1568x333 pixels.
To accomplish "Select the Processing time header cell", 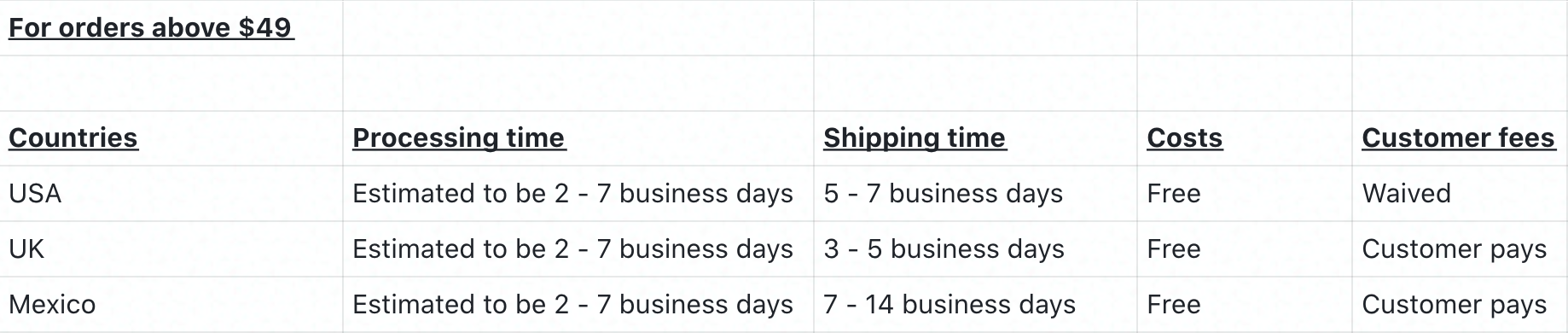I will coord(578,138).
